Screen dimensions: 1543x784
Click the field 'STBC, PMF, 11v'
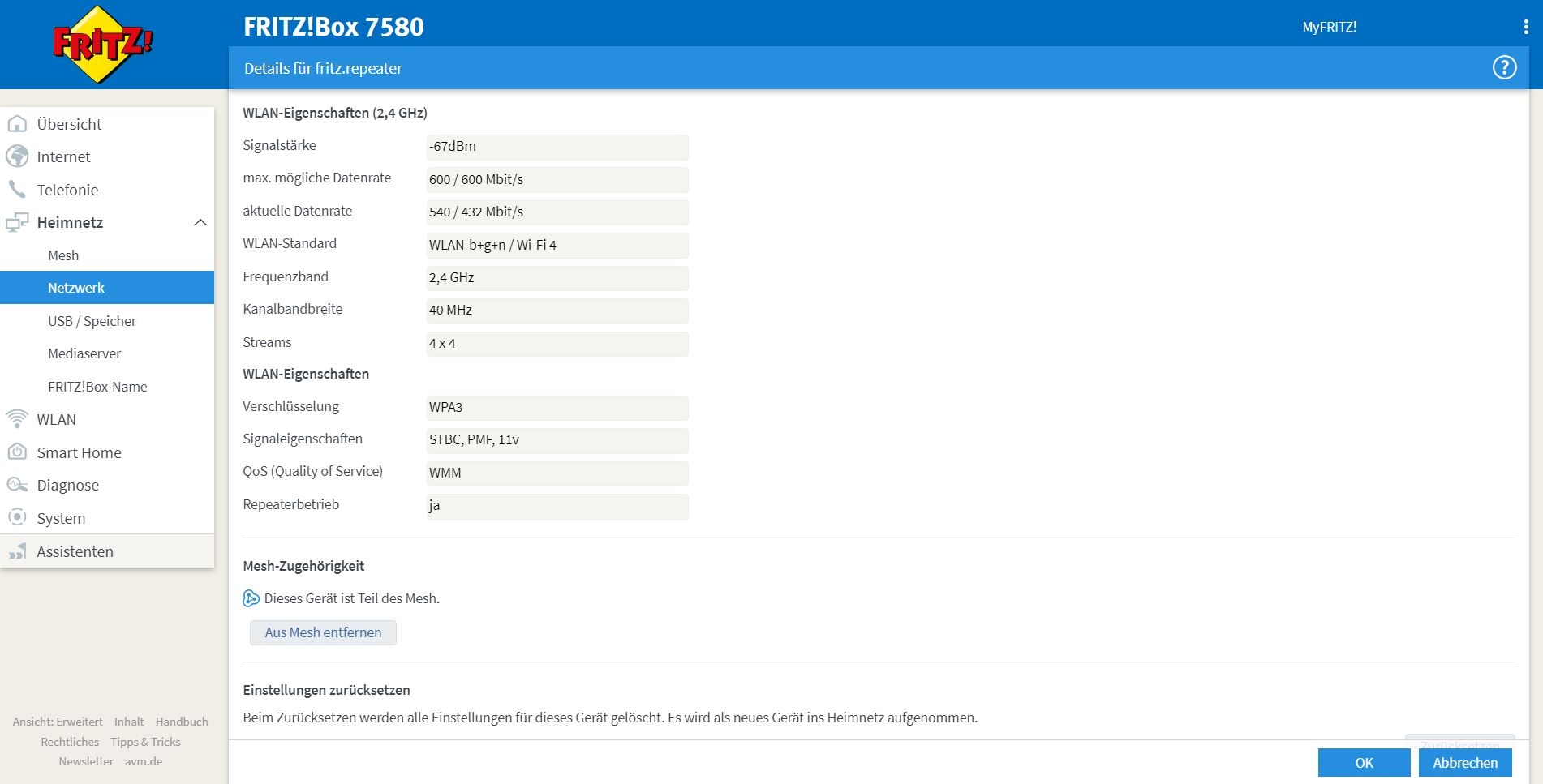coord(557,440)
